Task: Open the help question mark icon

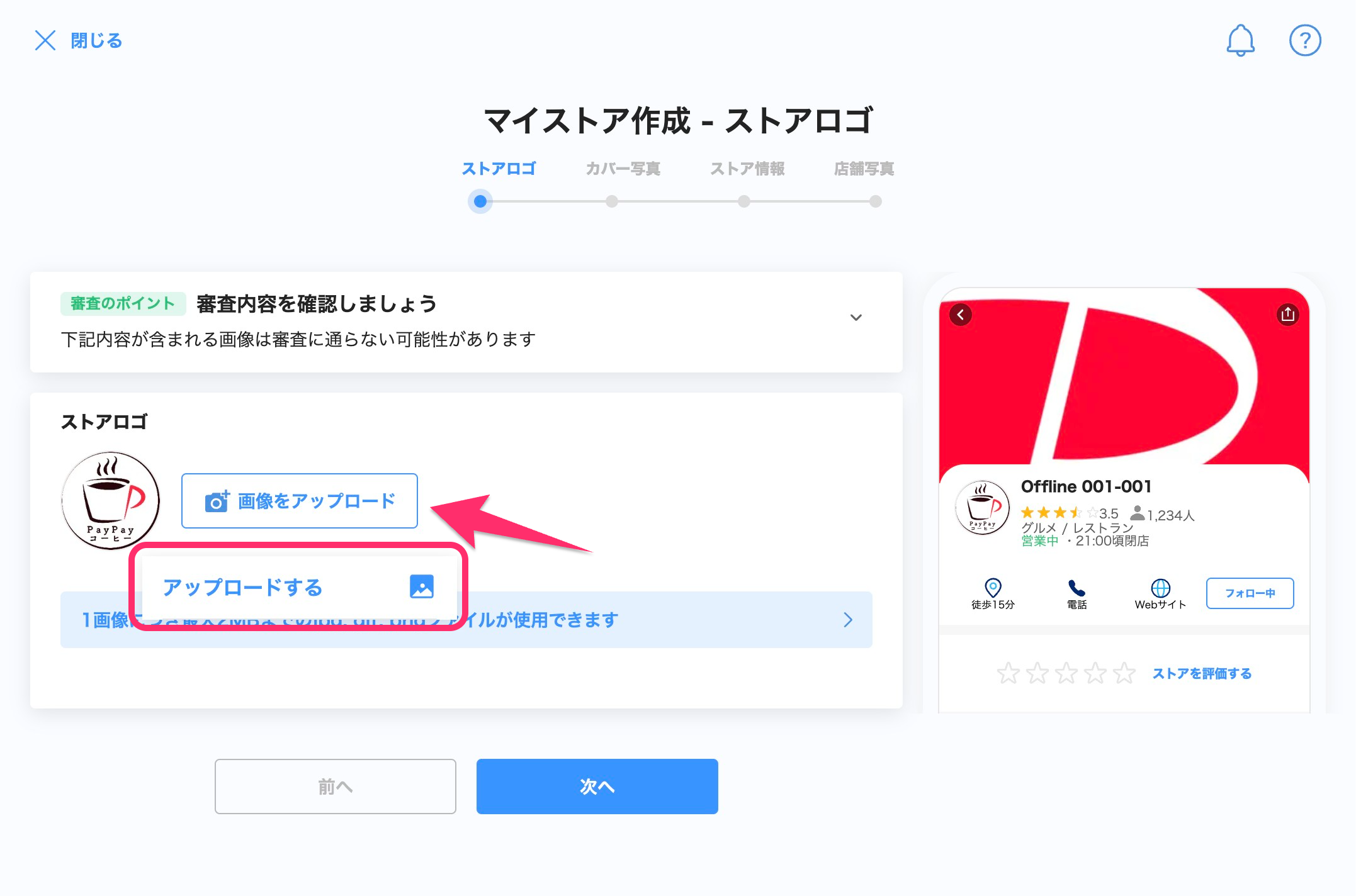Action: 1305,41
